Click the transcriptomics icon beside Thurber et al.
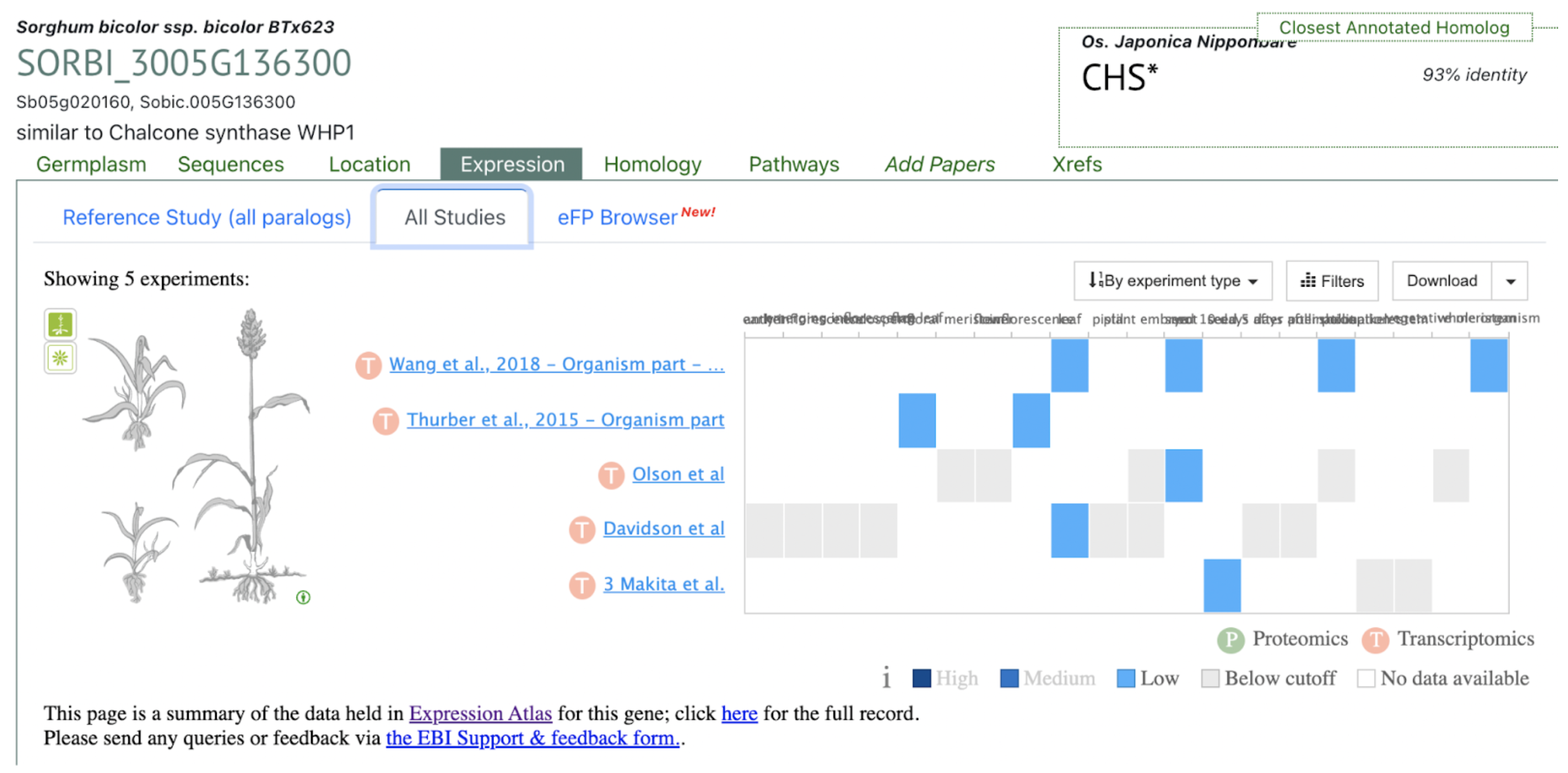Screen dimensions: 1568x773 [x=386, y=421]
